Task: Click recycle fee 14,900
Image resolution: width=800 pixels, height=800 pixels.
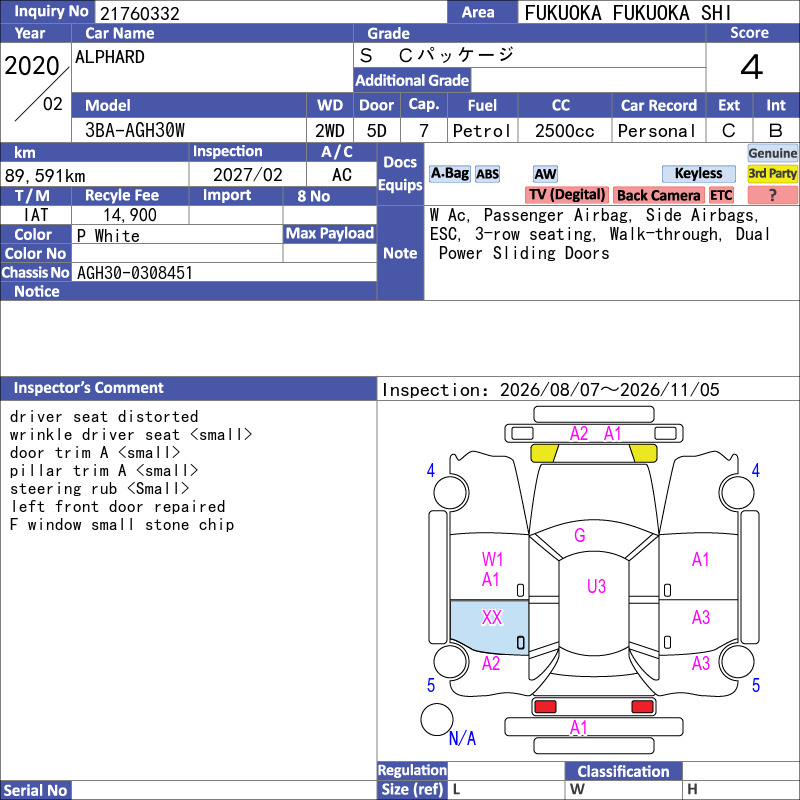Action: tap(130, 215)
